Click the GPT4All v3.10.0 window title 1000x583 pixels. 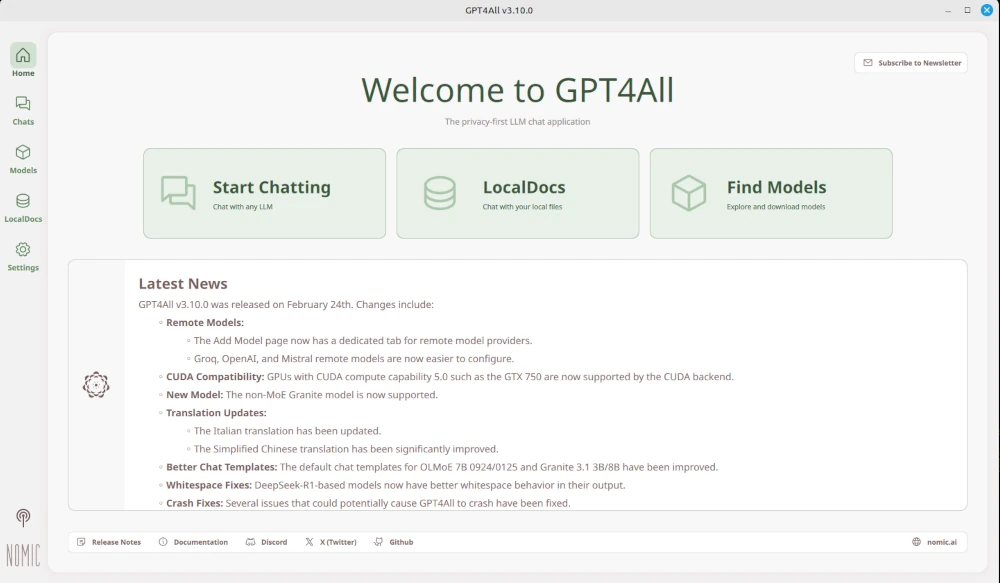point(499,10)
